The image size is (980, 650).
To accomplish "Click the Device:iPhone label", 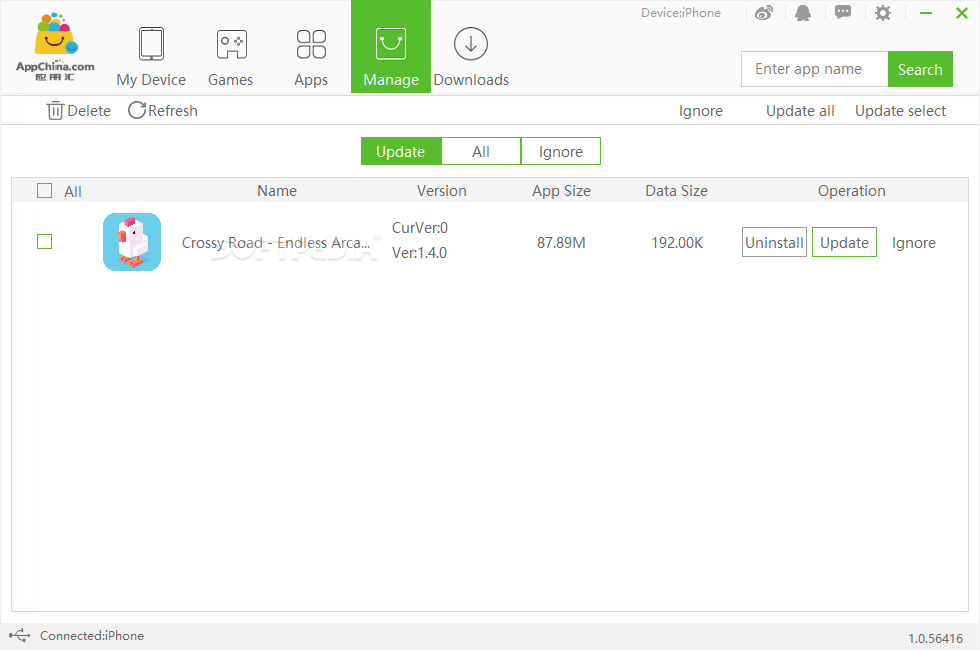I will pos(681,12).
